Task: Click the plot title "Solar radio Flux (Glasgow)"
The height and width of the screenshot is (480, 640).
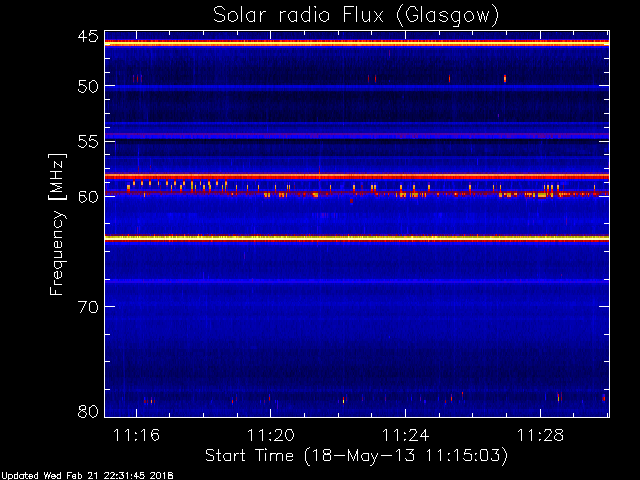Action: [356, 16]
